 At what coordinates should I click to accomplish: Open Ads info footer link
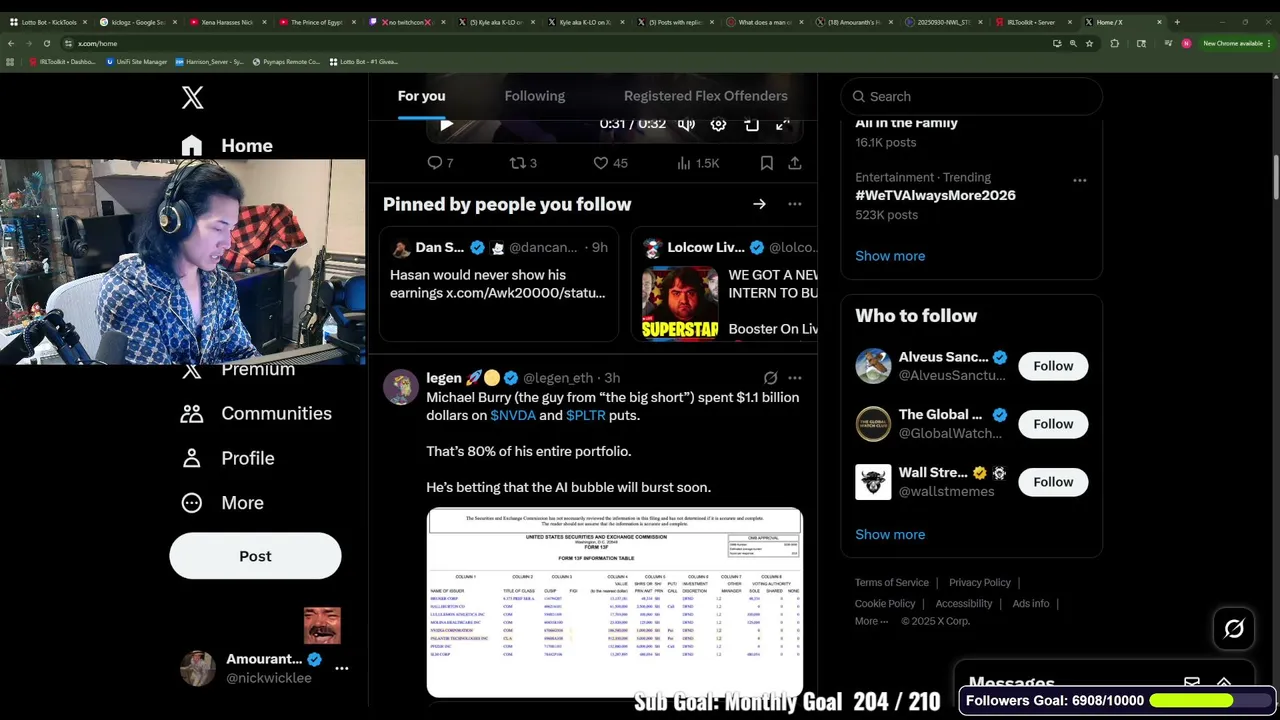(x=1030, y=604)
